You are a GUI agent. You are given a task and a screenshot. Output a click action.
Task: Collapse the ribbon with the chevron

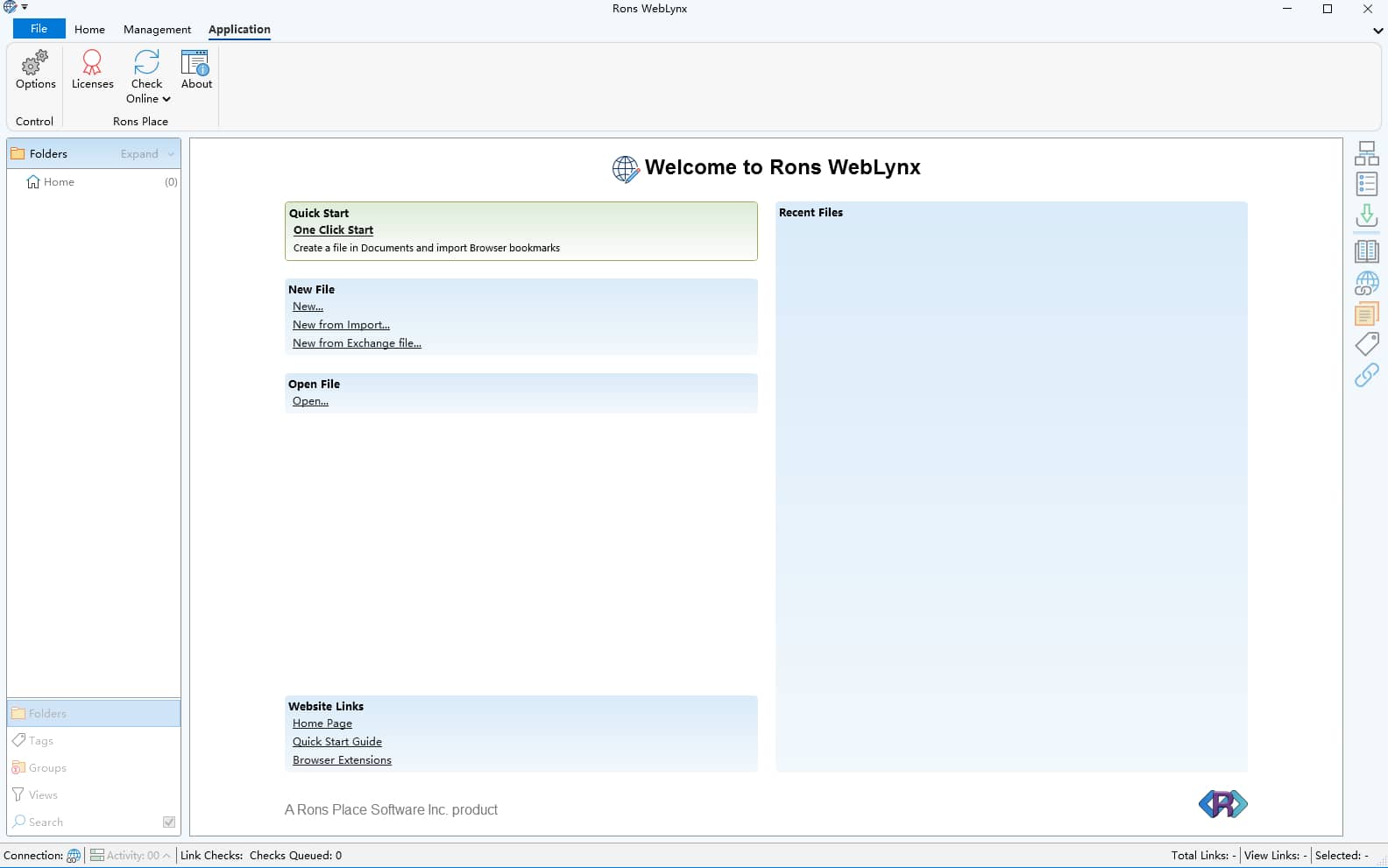click(x=1377, y=31)
